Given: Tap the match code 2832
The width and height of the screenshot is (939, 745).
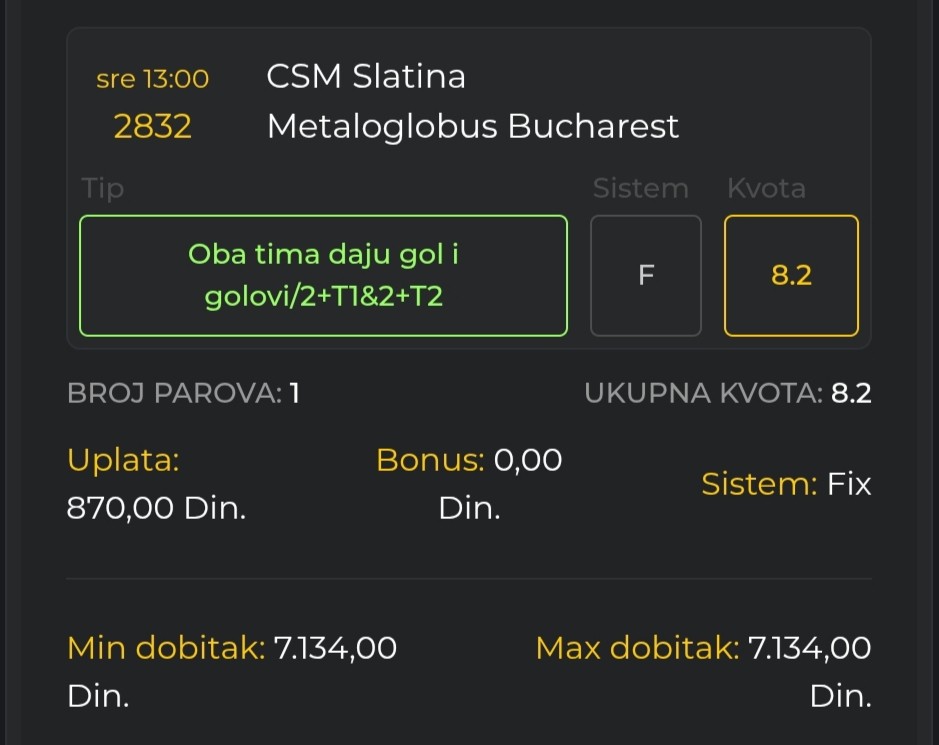Looking at the screenshot, I should pos(152,127).
